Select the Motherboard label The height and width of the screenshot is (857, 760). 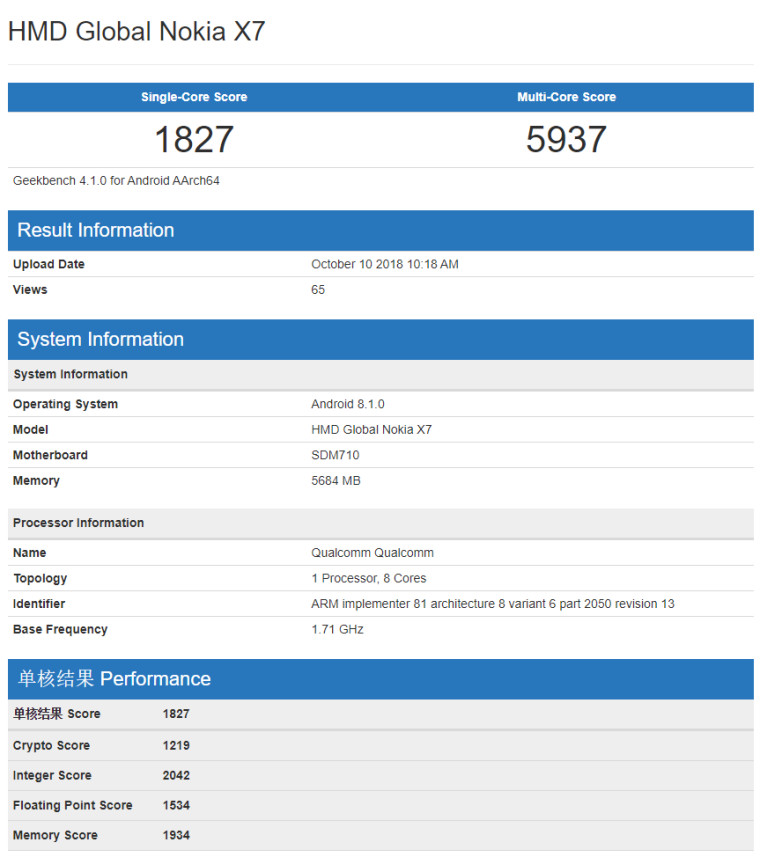pos(50,455)
